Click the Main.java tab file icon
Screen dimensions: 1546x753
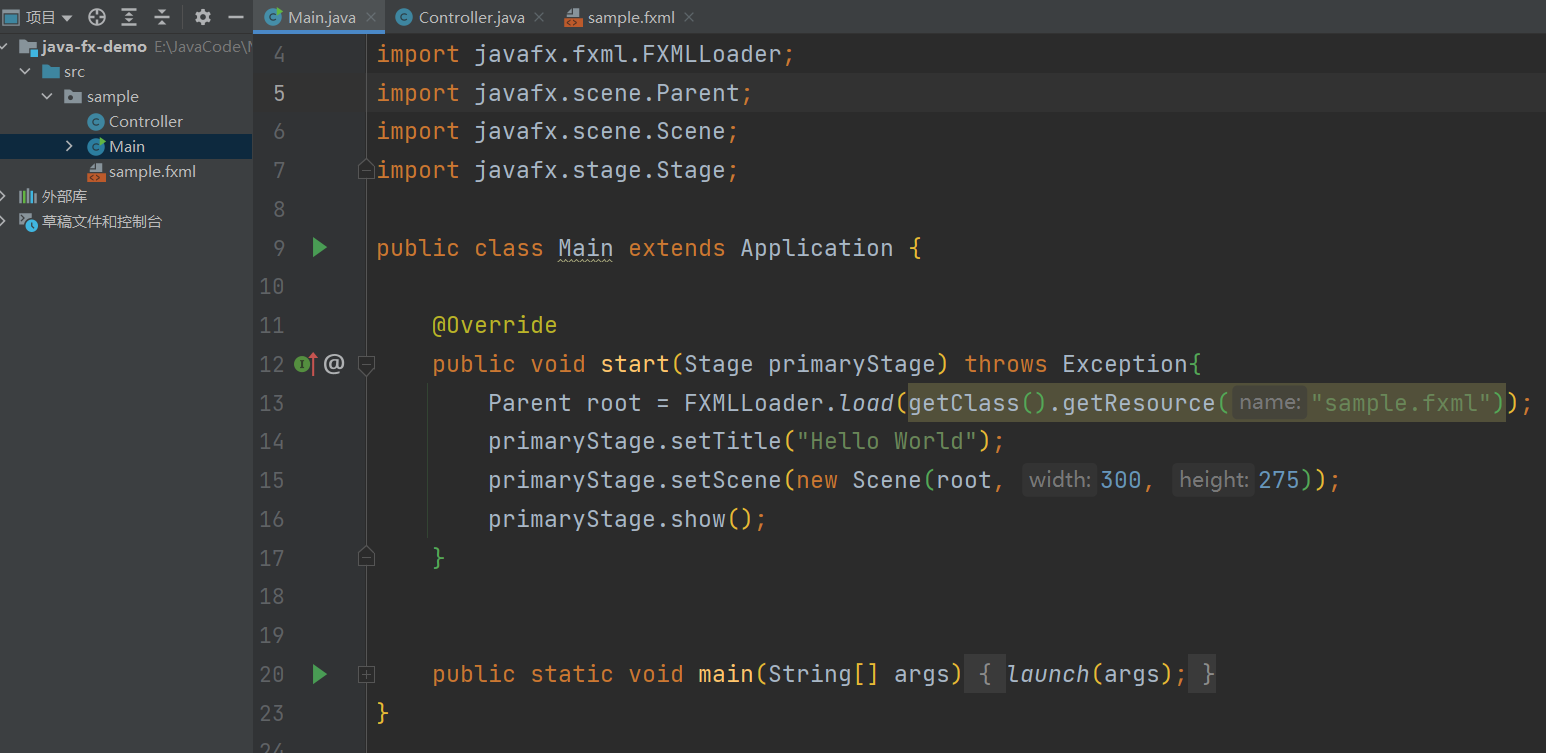(273, 17)
